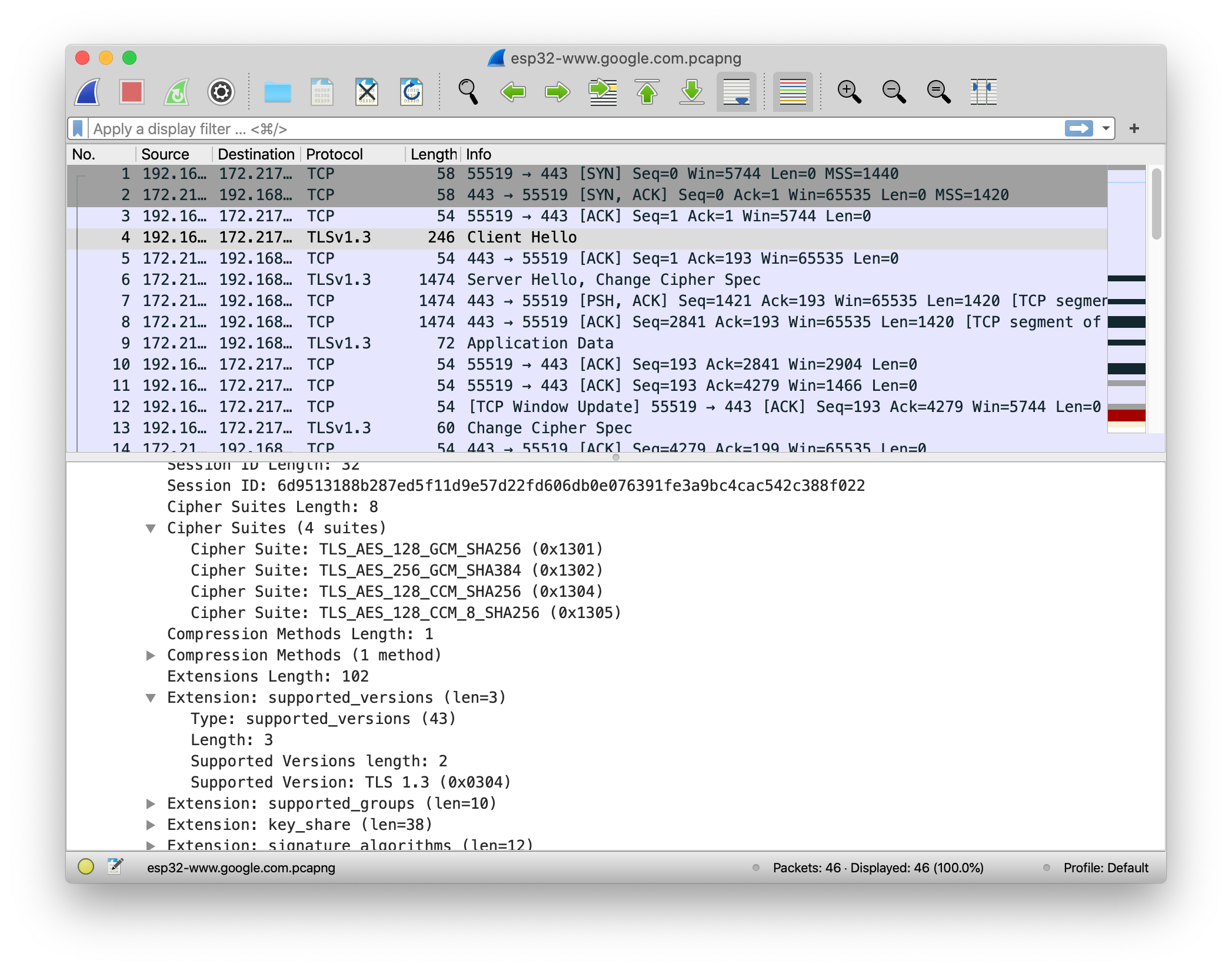The image size is (1232, 970).
Task: Select packet 1 SYN row
Action: [x=587, y=174]
